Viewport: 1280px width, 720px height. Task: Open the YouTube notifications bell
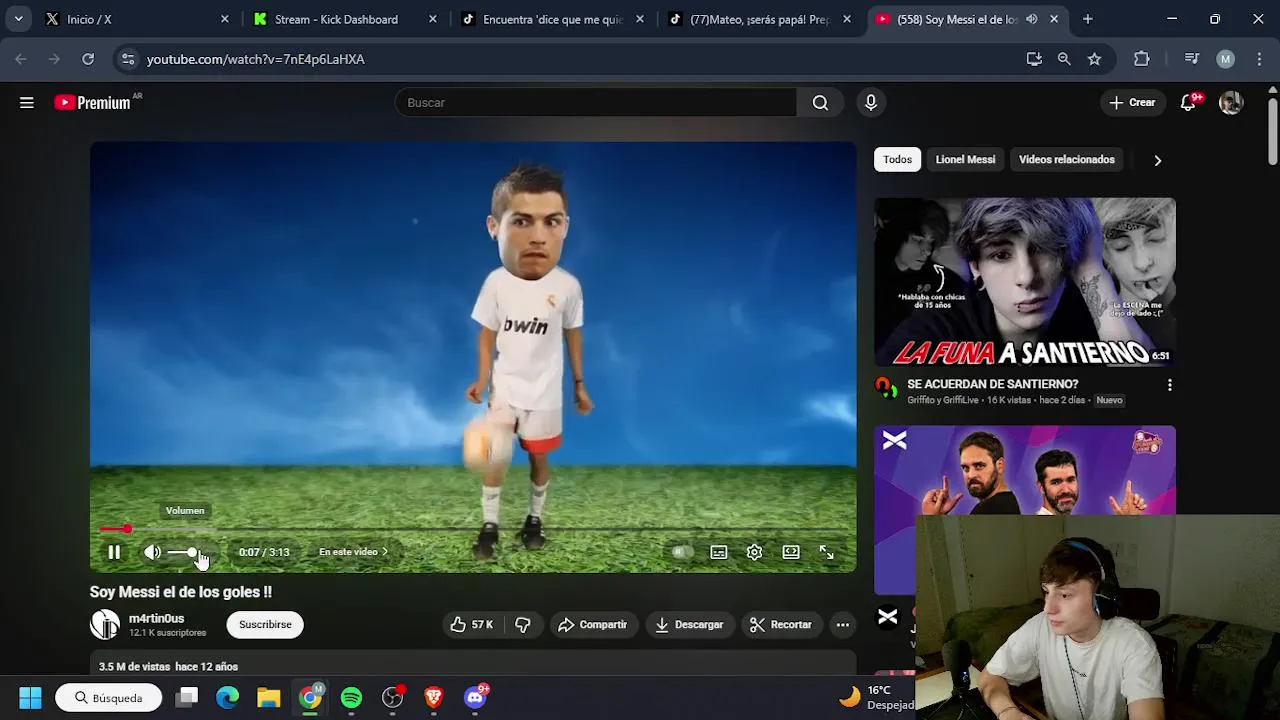[1188, 102]
